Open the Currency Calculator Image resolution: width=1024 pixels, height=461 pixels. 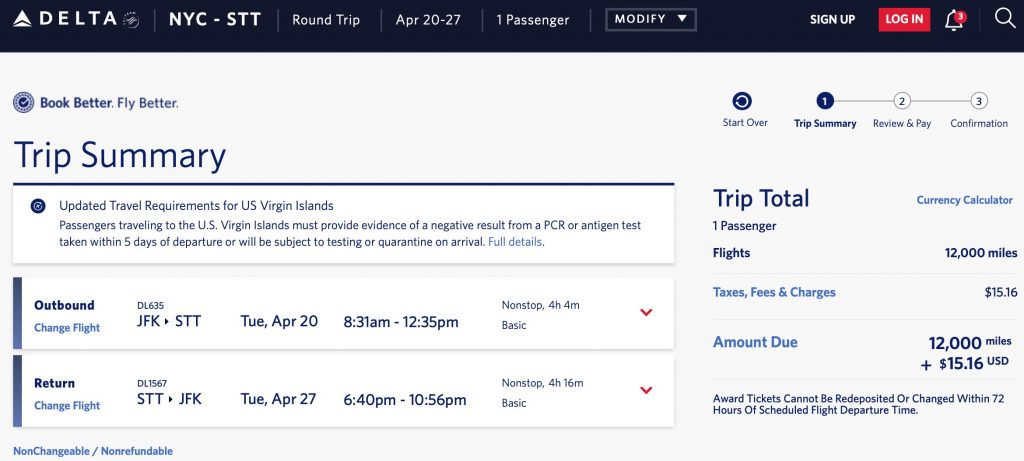point(964,200)
